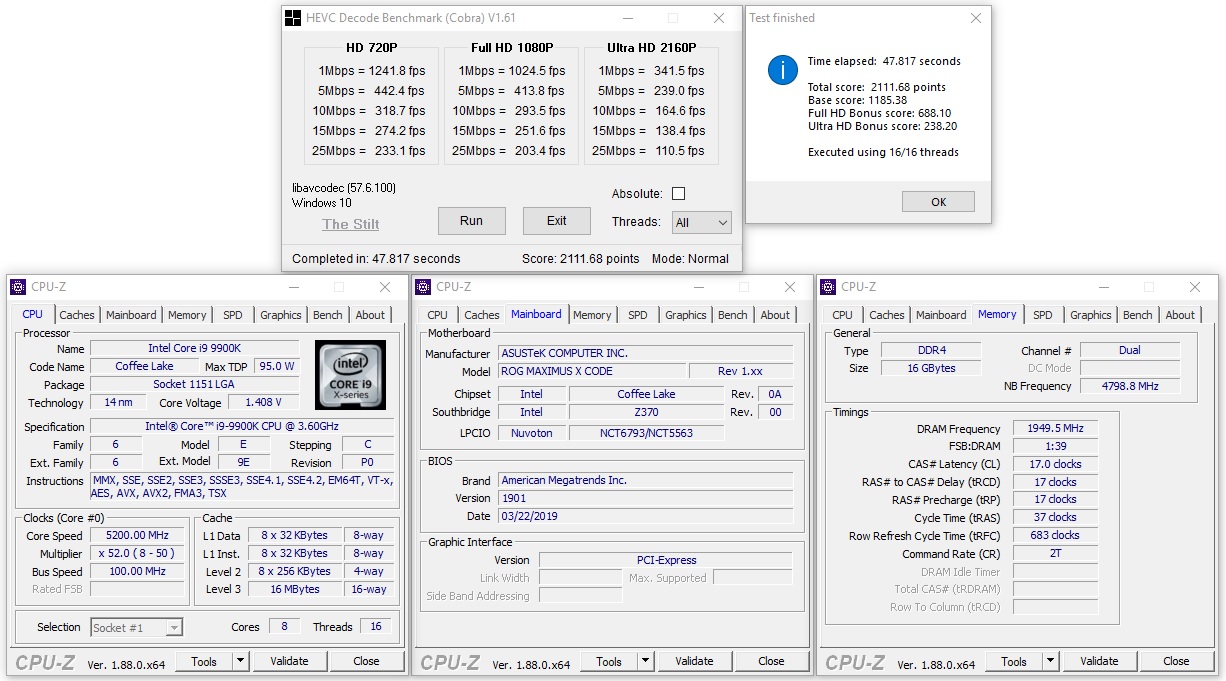Click Tools button in Memory CPU-Z window
The width and height of the screenshot is (1226, 681).
1014,661
